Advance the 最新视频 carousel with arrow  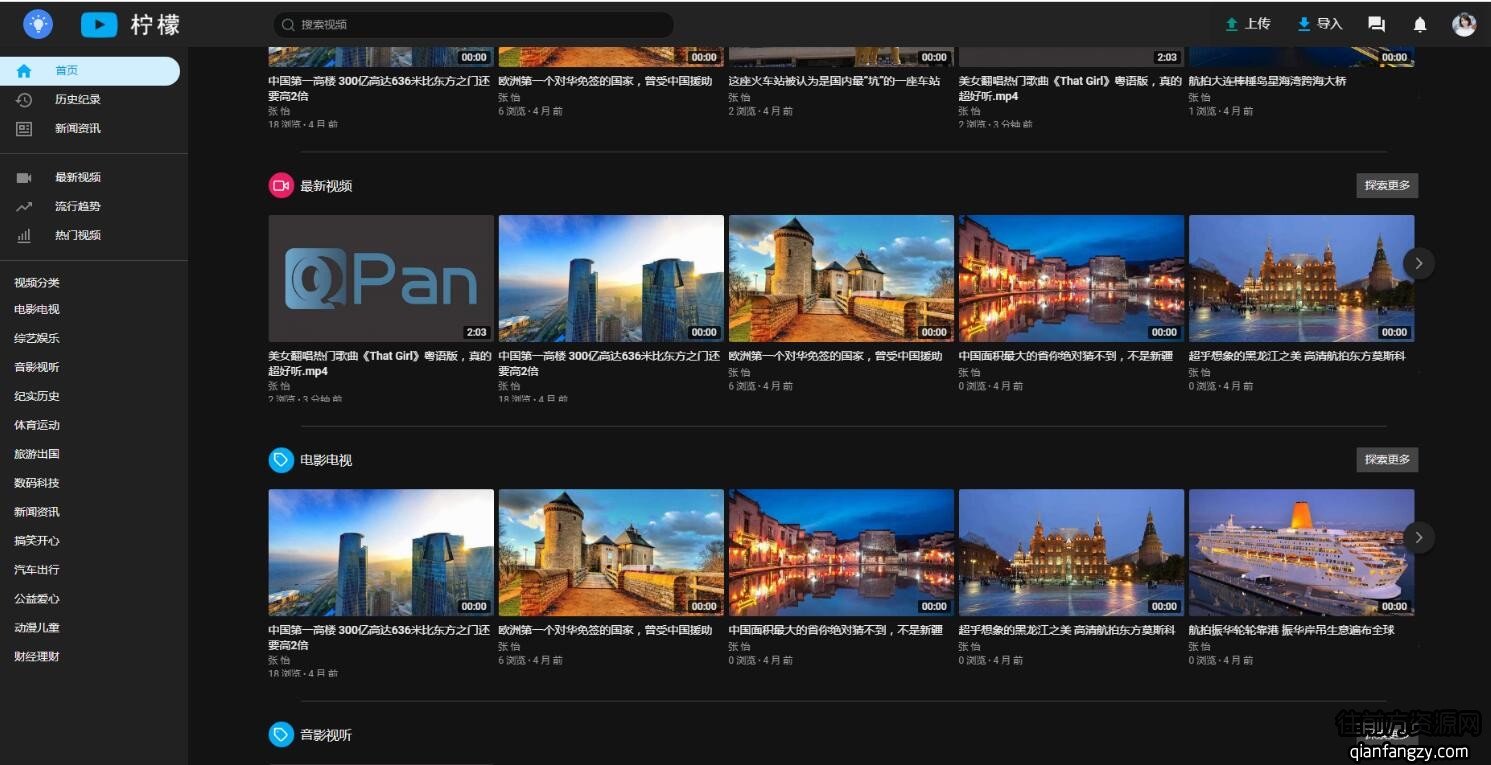point(1419,263)
